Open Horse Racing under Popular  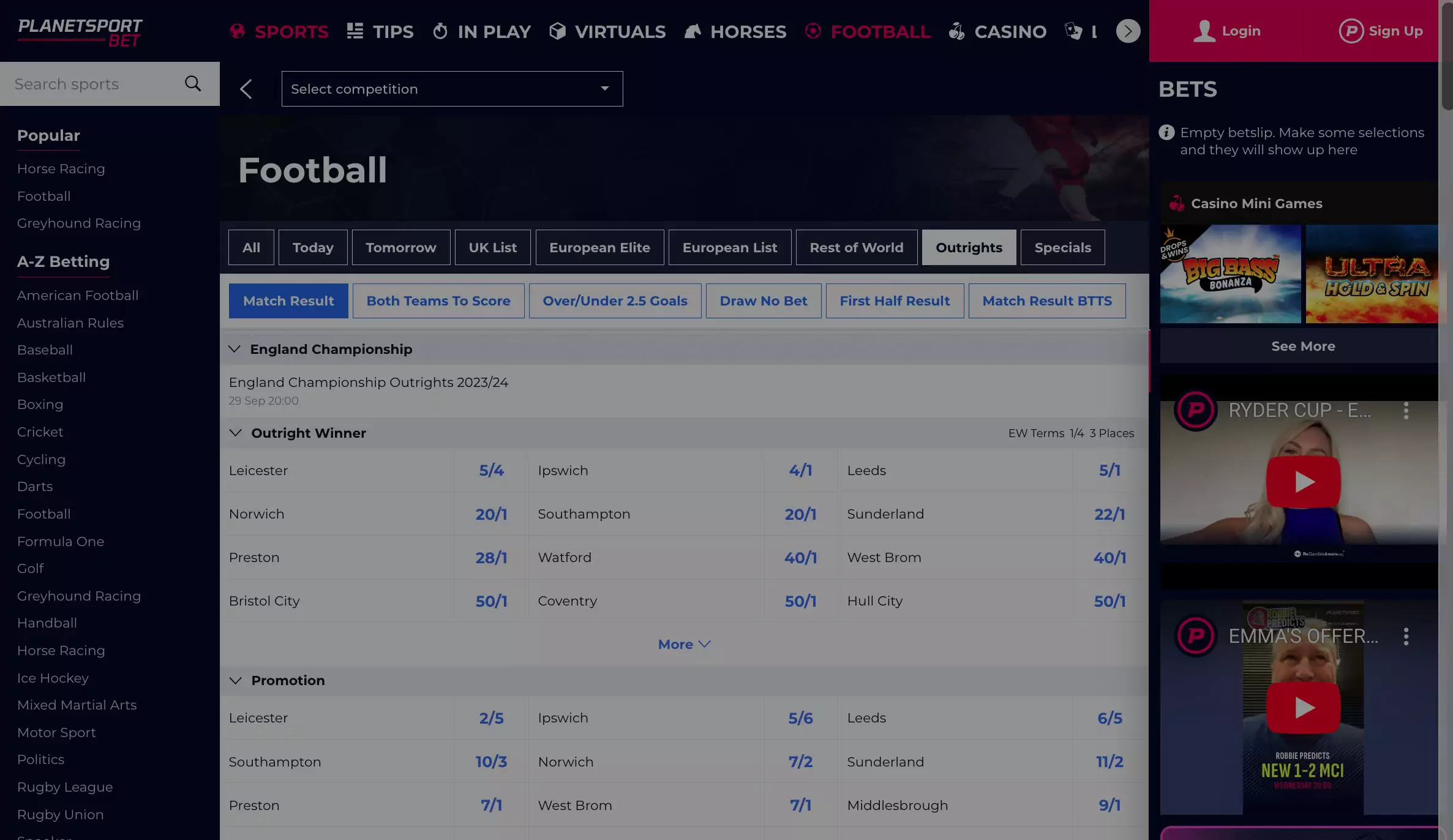61,168
